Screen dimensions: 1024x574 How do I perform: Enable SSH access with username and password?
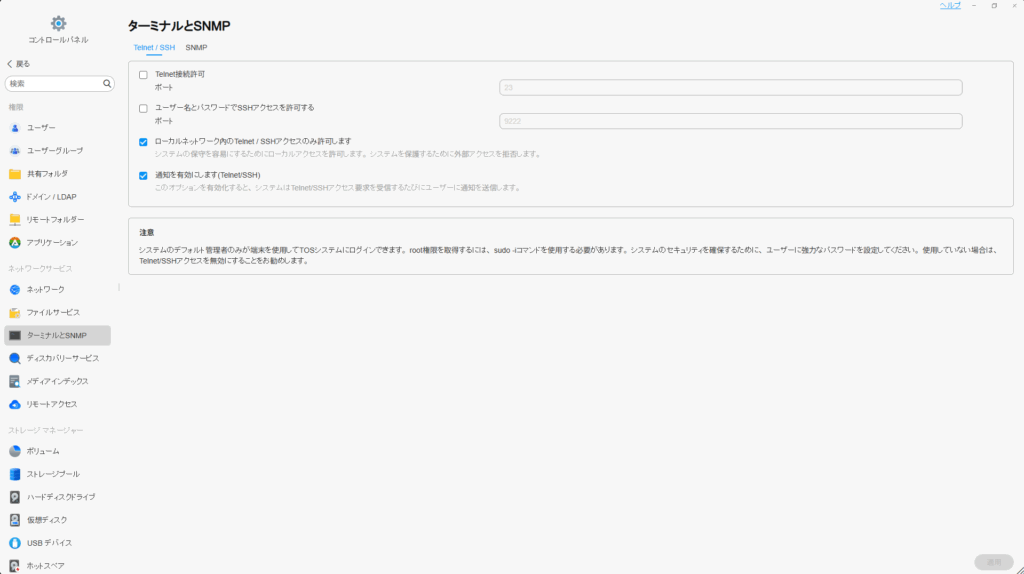pos(143,108)
